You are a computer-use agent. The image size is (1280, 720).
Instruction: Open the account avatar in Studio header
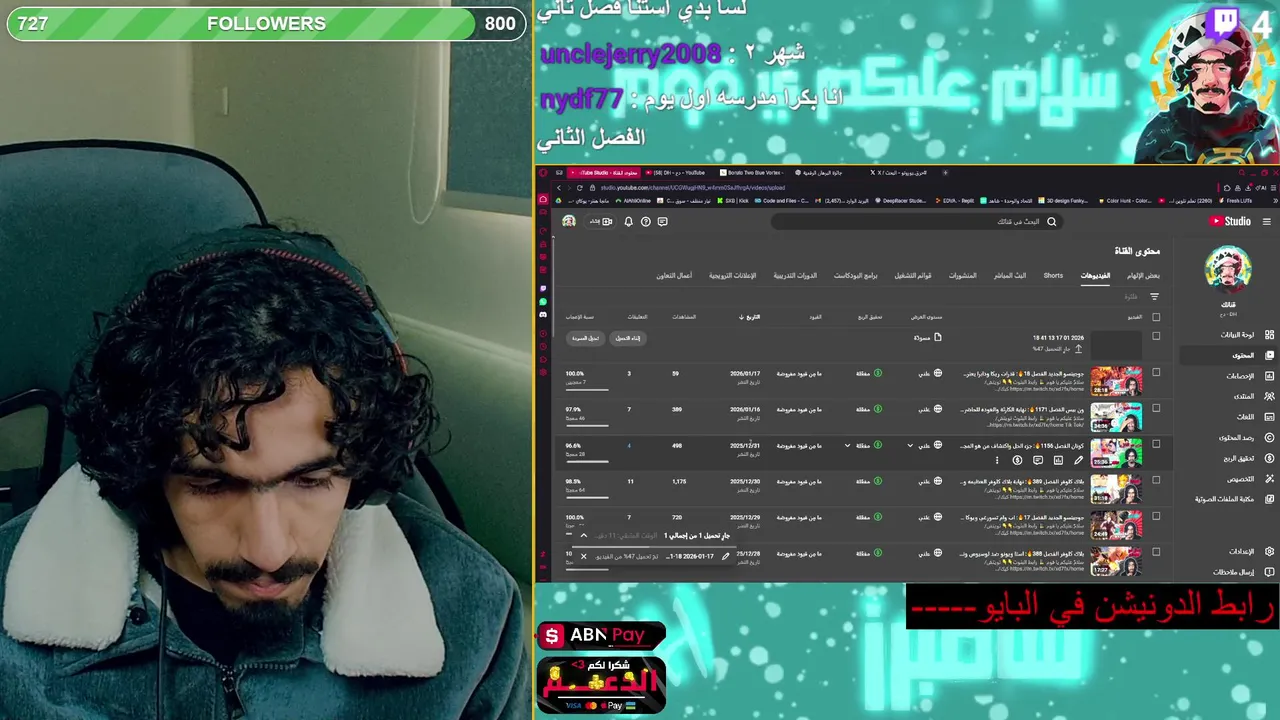[569, 222]
